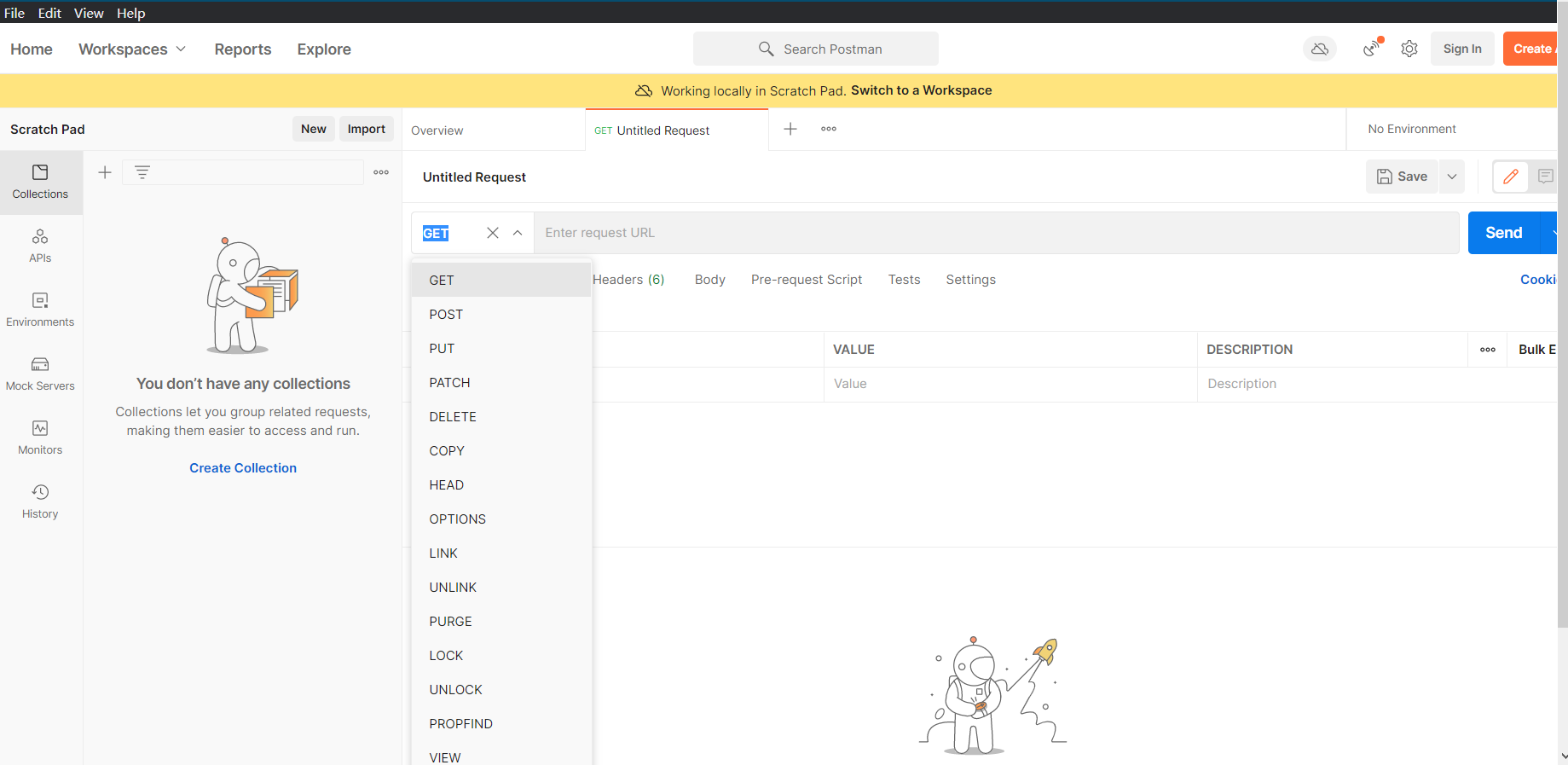1568x765 pixels.
Task: Open the History sidebar panel
Action: [40, 502]
